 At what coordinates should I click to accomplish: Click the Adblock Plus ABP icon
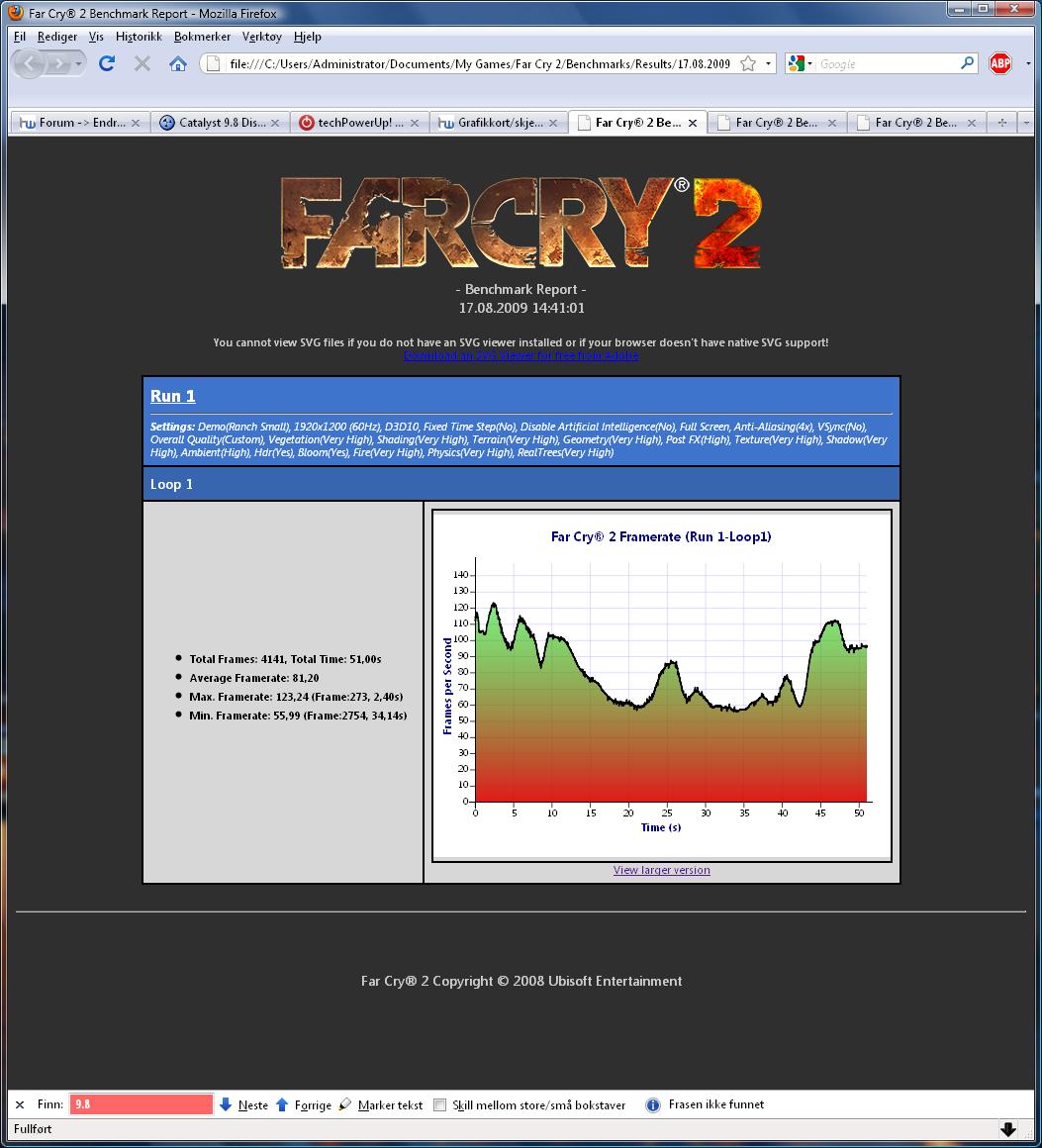pos(1000,63)
